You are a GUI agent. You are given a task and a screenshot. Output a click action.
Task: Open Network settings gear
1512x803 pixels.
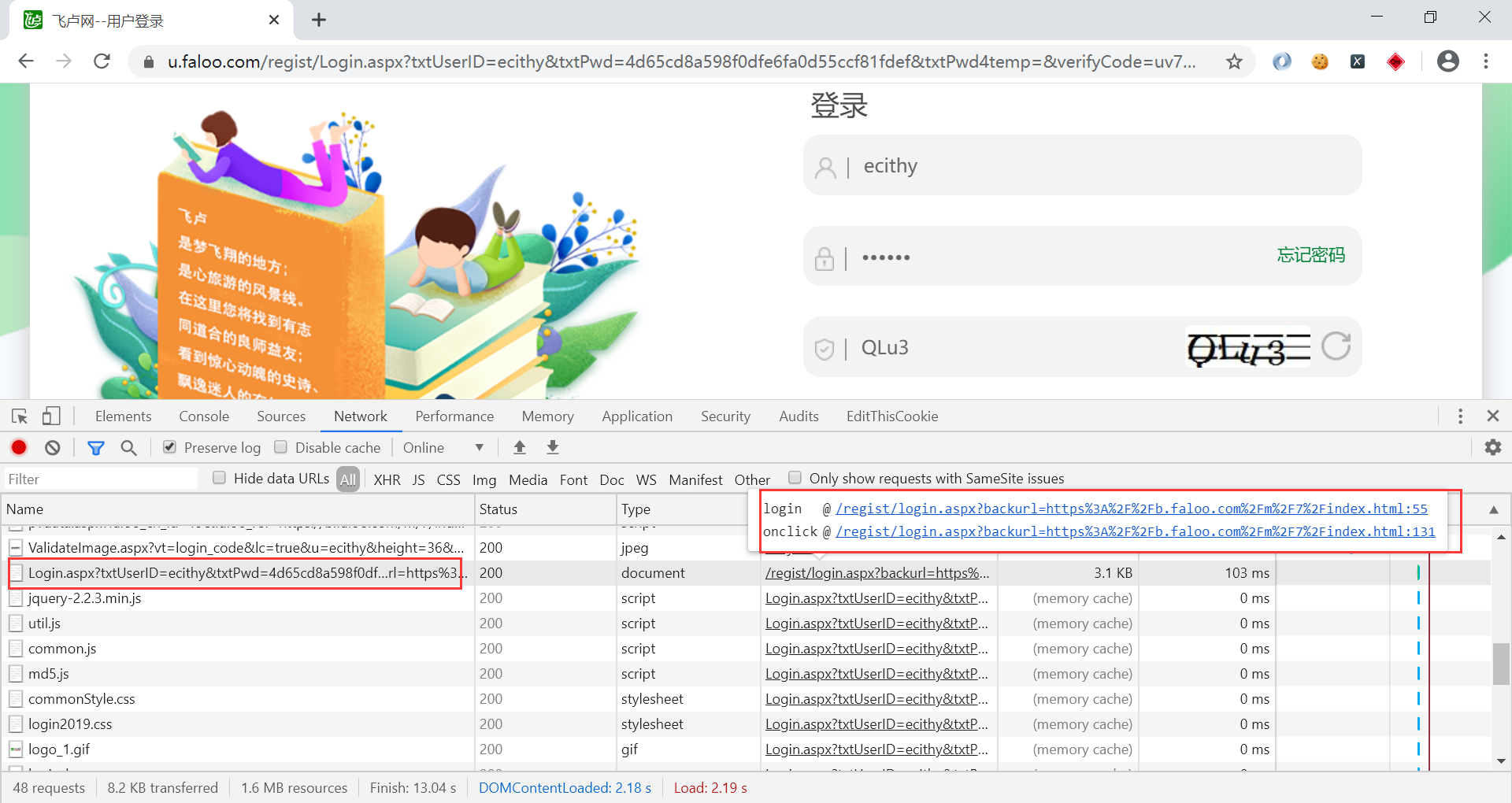tap(1492, 448)
